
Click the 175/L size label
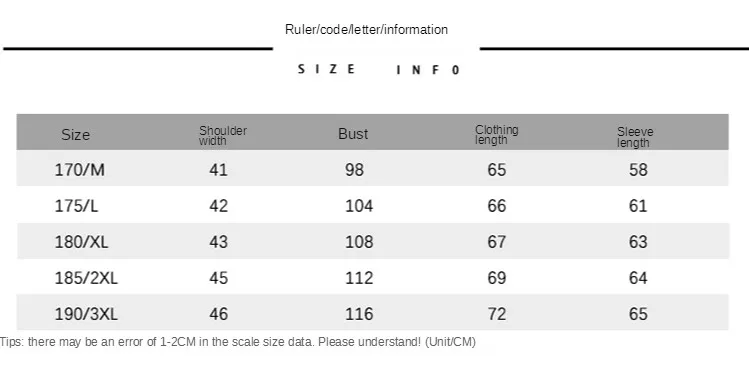click(x=76, y=206)
